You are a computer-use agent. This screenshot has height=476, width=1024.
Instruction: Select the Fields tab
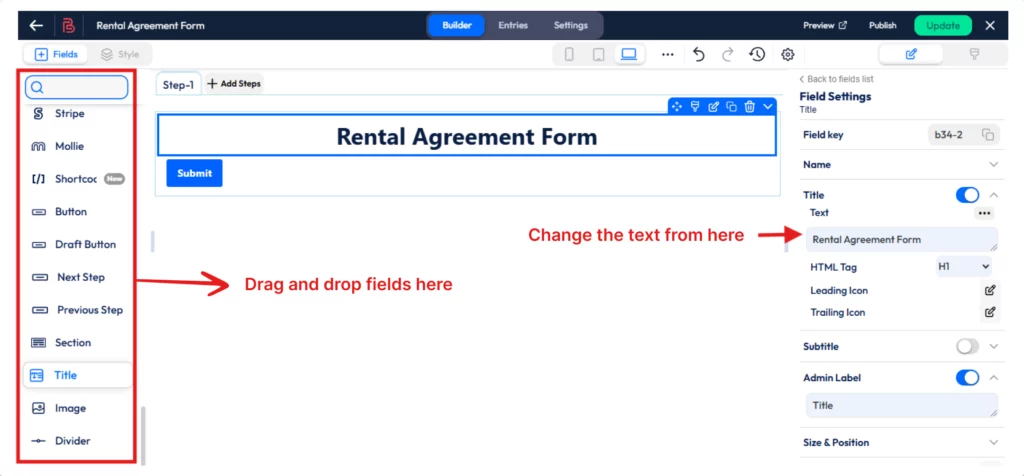click(x=56, y=54)
